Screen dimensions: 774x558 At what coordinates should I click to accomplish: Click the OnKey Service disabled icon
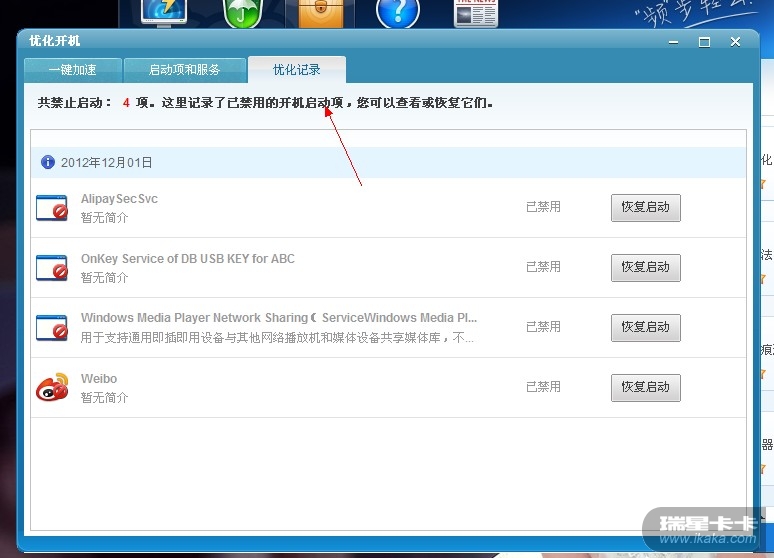pos(52,267)
